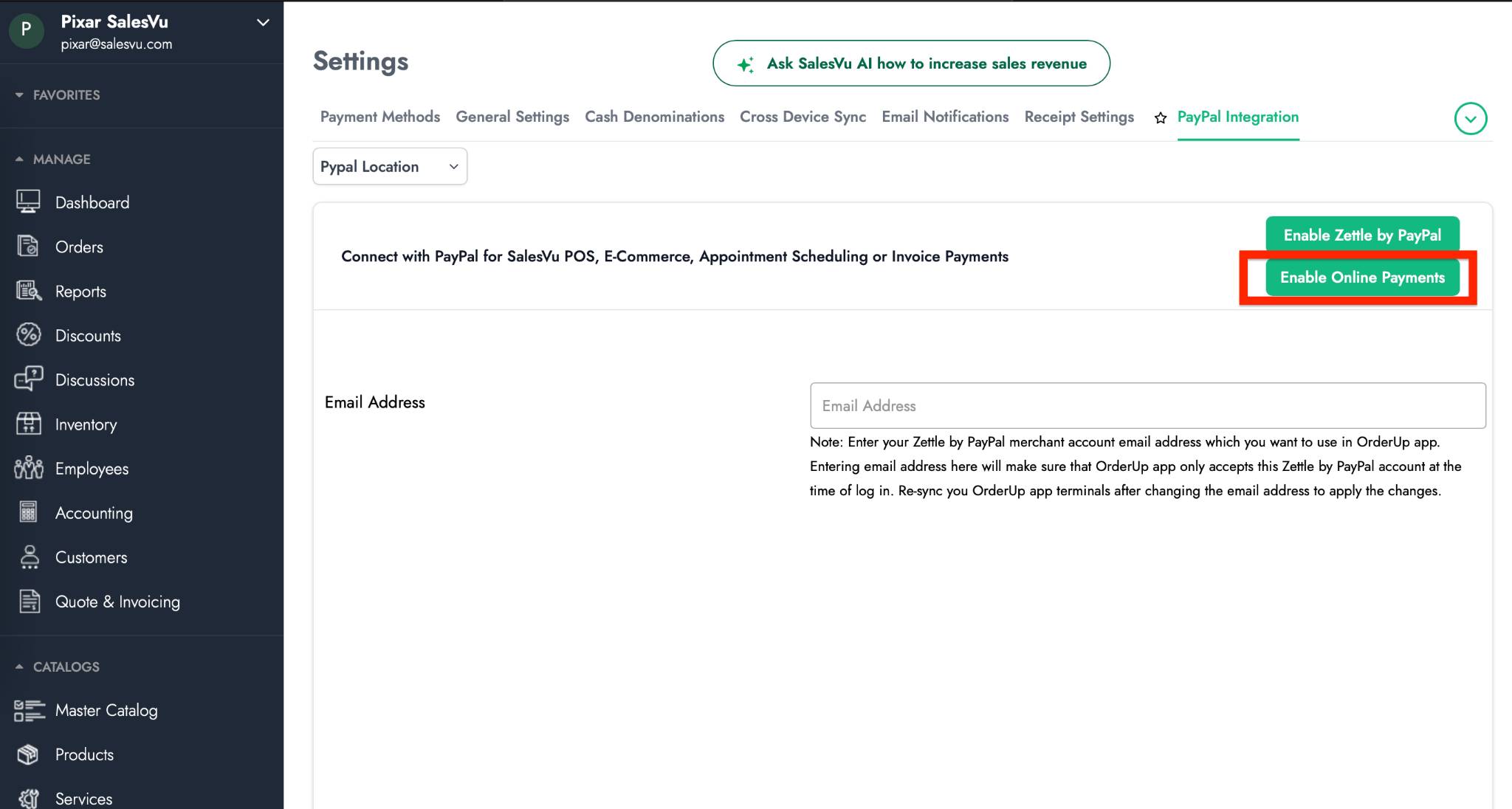Select the PayPal Integration tab
The height and width of the screenshot is (809, 1512).
[x=1238, y=117]
